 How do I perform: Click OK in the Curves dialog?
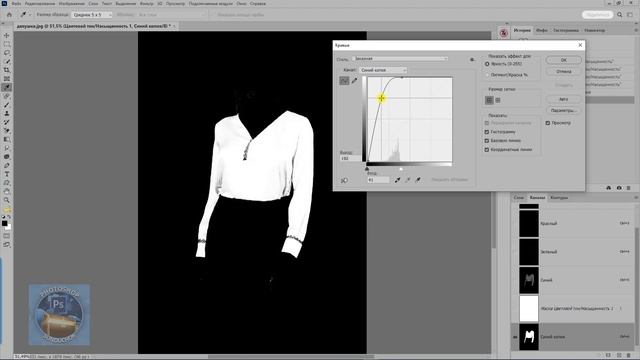point(563,60)
